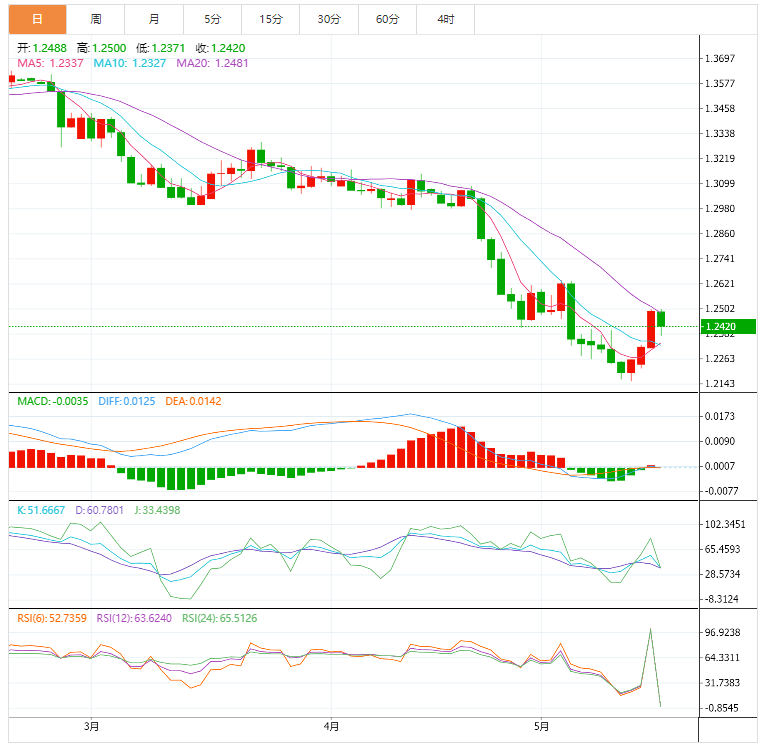The width and height of the screenshot is (766, 749).
Task: Click the -0.8545 RSI axis label
Action: pos(721,708)
